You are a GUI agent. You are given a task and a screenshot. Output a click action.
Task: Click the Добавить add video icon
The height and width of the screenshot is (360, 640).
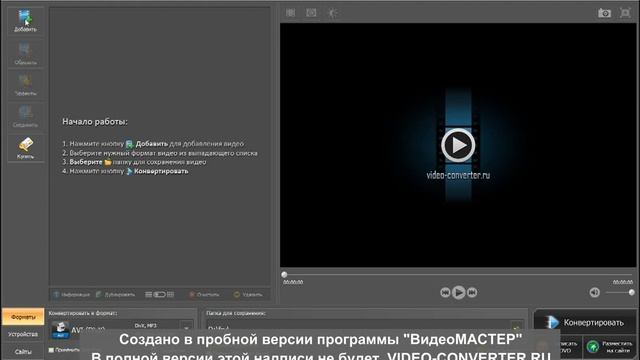point(25,21)
